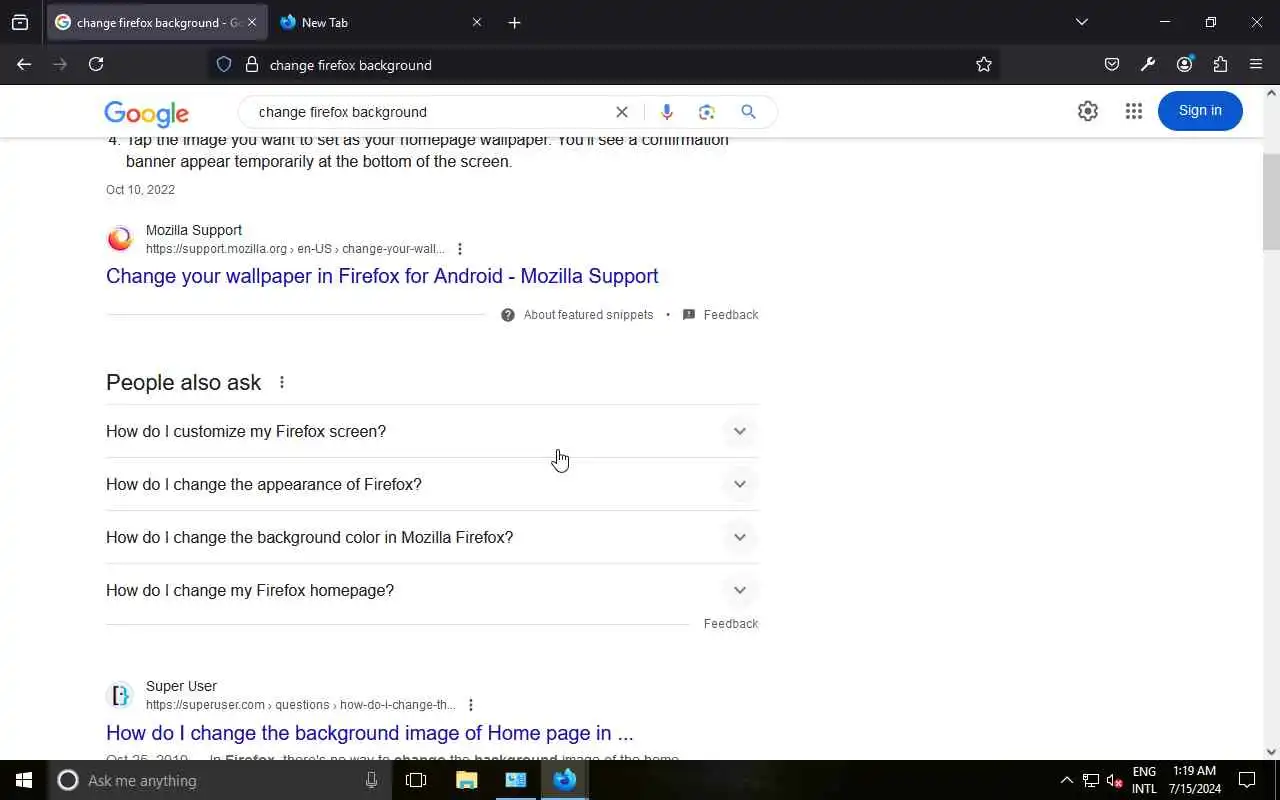Open the Extensions puzzle icon
This screenshot has width=1280, height=800.
1220,64
